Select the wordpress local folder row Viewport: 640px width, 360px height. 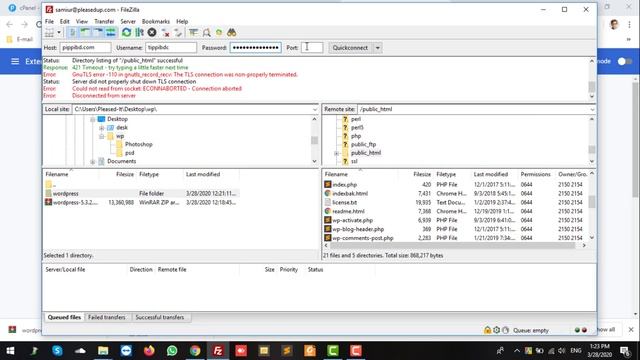pyautogui.click(x=142, y=193)
